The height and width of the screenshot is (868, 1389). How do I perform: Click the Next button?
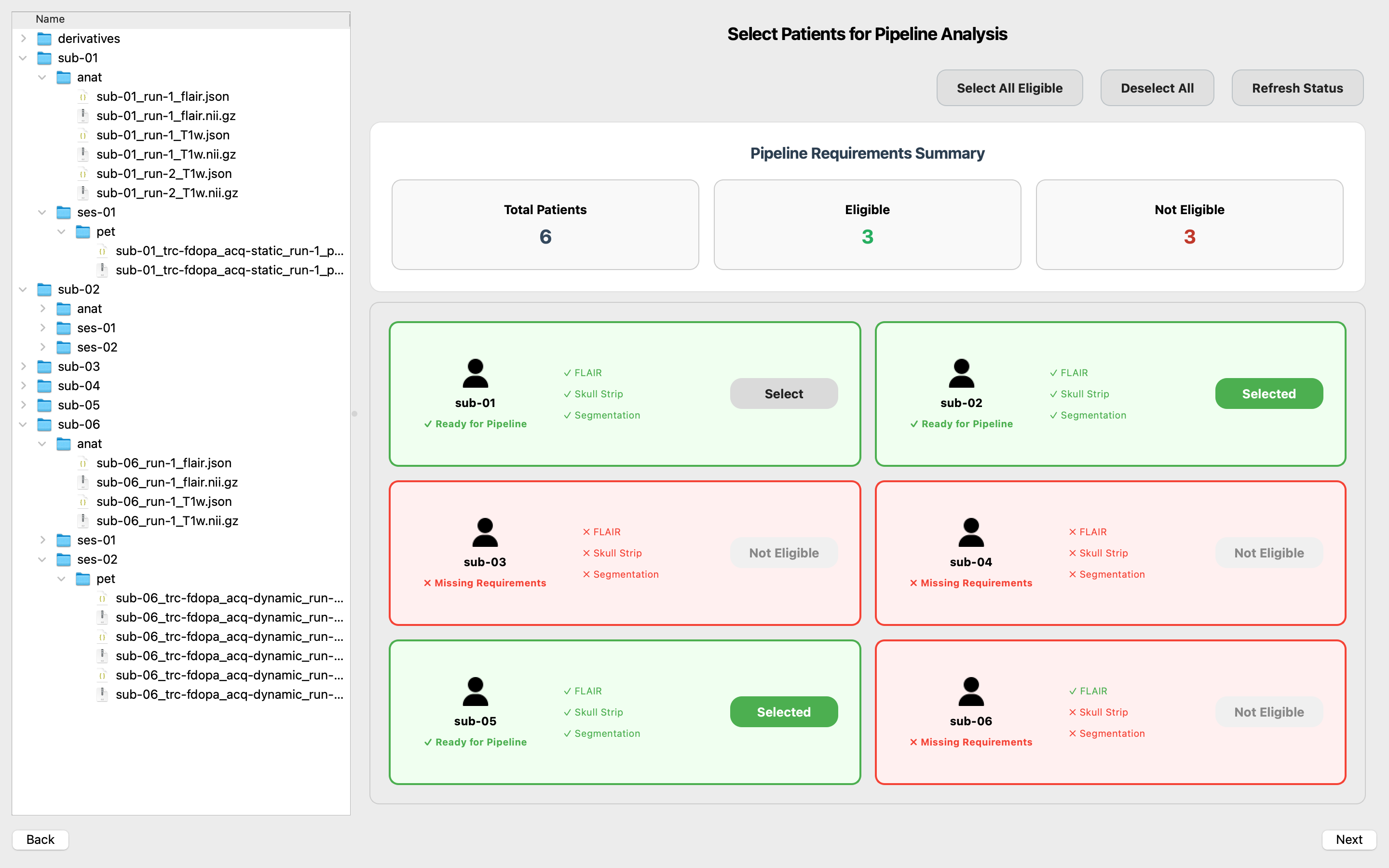tap(1349, 839)
